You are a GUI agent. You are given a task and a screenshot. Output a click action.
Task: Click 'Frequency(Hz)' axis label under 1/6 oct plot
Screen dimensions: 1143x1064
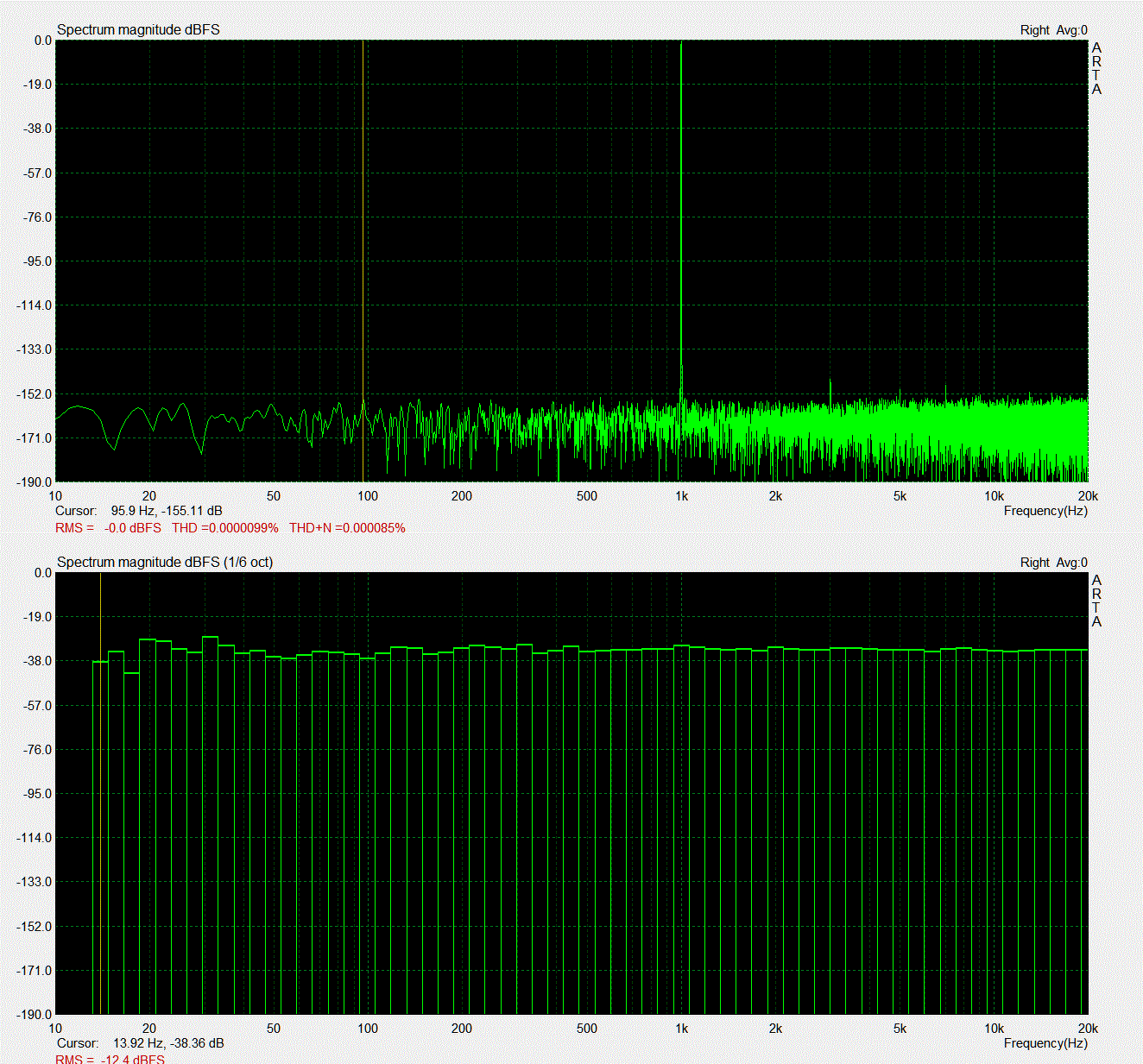[x=1045, y=1043]
